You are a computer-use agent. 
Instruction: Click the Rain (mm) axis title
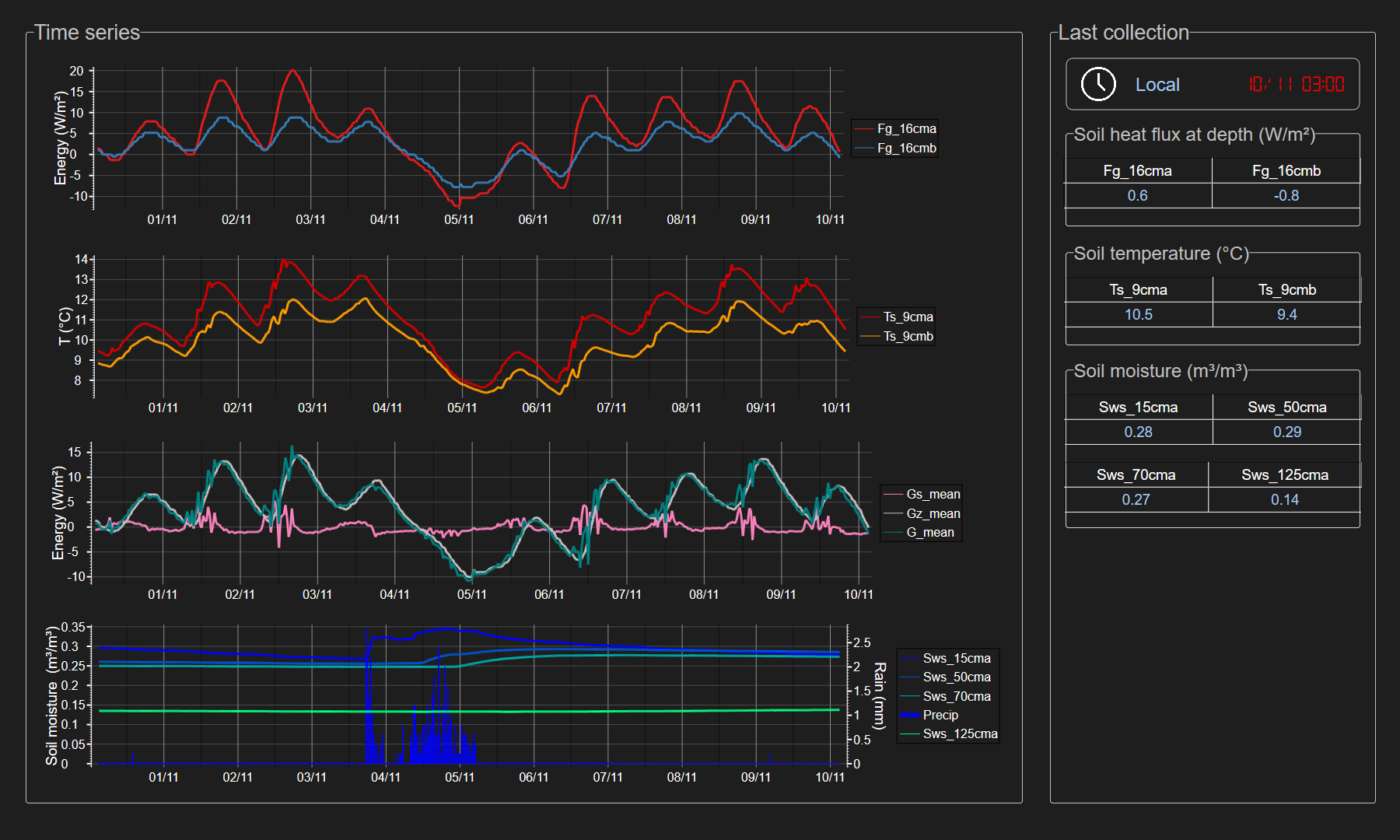880,696
